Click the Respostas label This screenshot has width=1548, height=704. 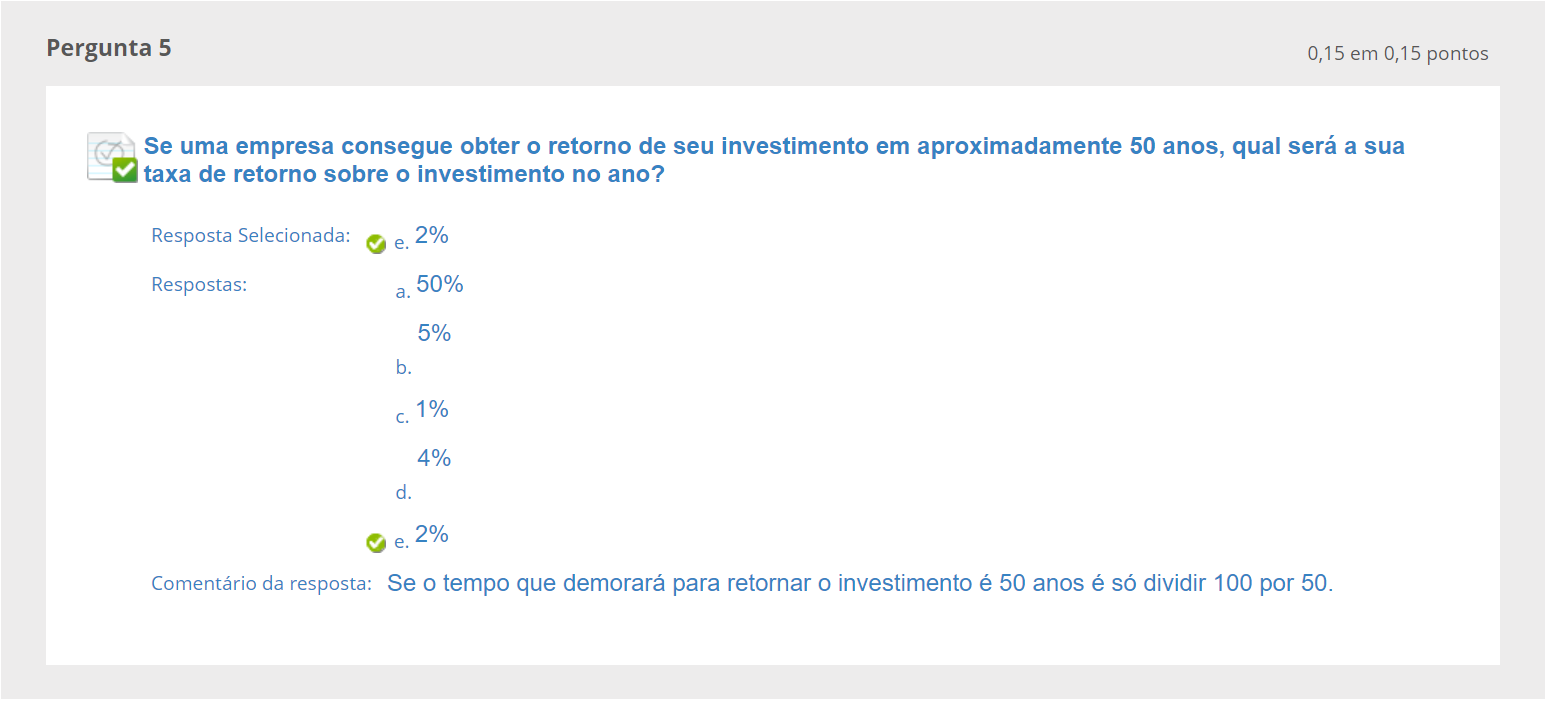pos(199,285)
